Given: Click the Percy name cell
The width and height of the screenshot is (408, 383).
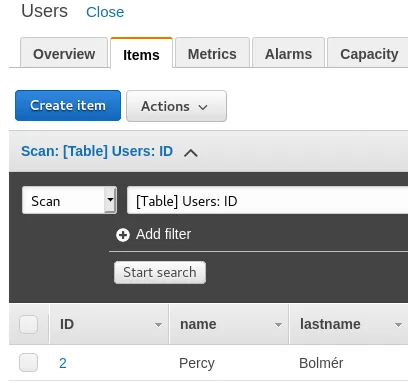Looking at the screenshot, I should point(197,363).
